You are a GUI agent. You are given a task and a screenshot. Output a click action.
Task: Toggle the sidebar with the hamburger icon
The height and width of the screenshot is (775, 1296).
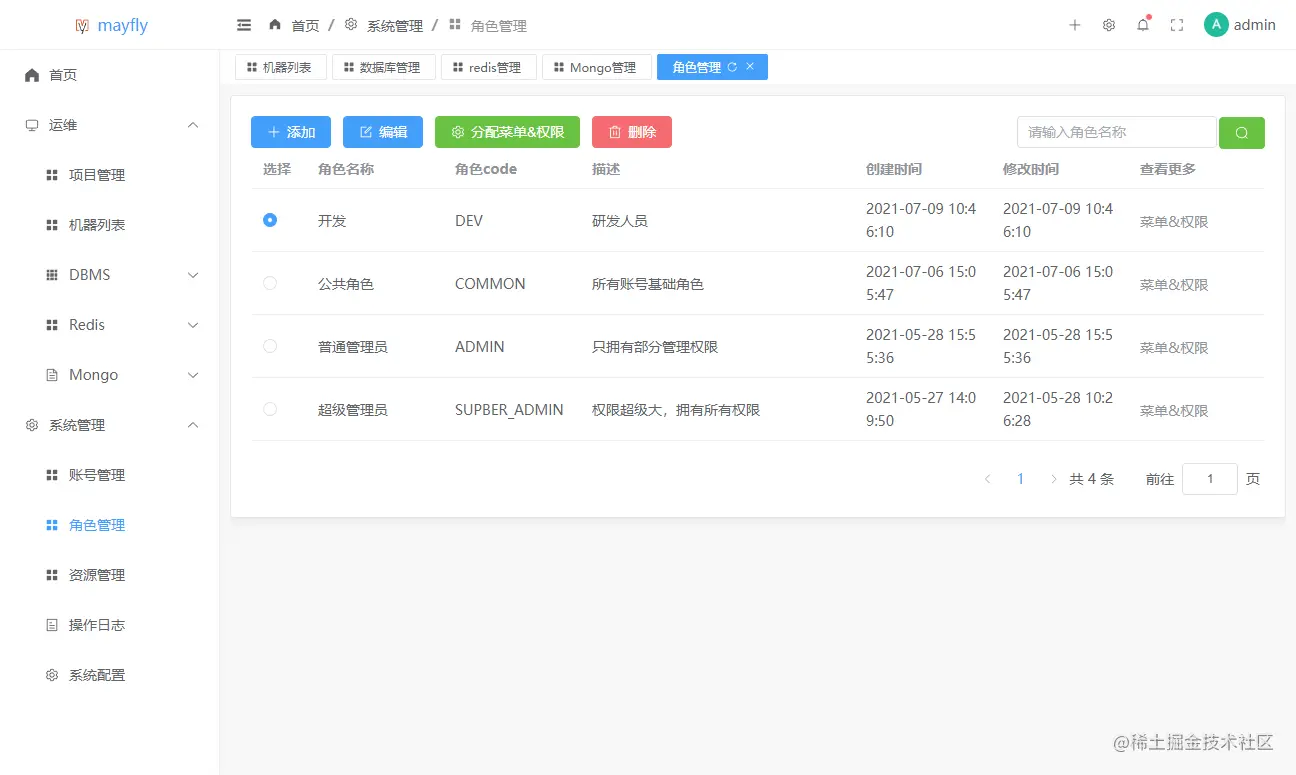(x=243, y=24)
